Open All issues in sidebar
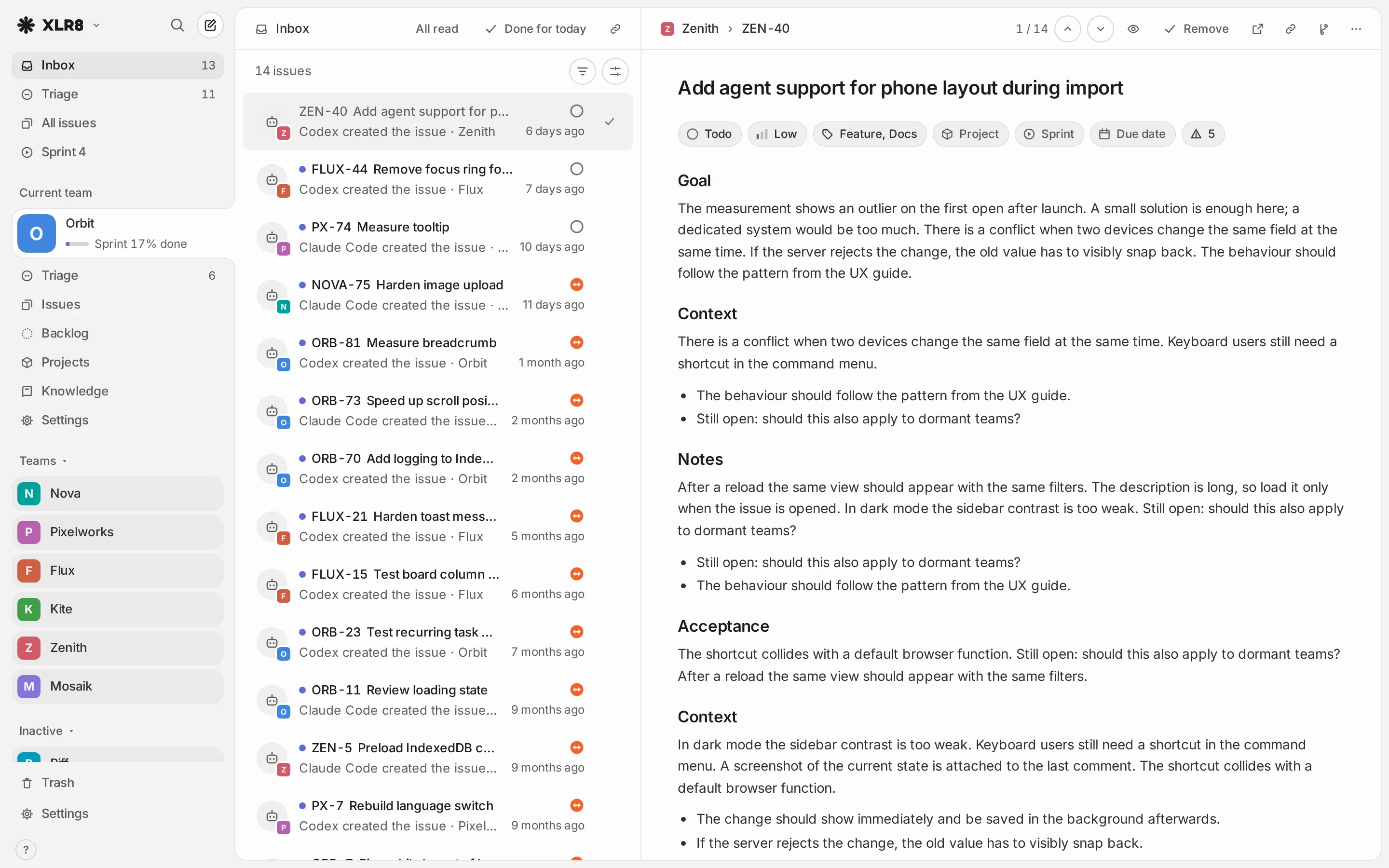Viewport: 1389px width, 868px height. (117, 123)
